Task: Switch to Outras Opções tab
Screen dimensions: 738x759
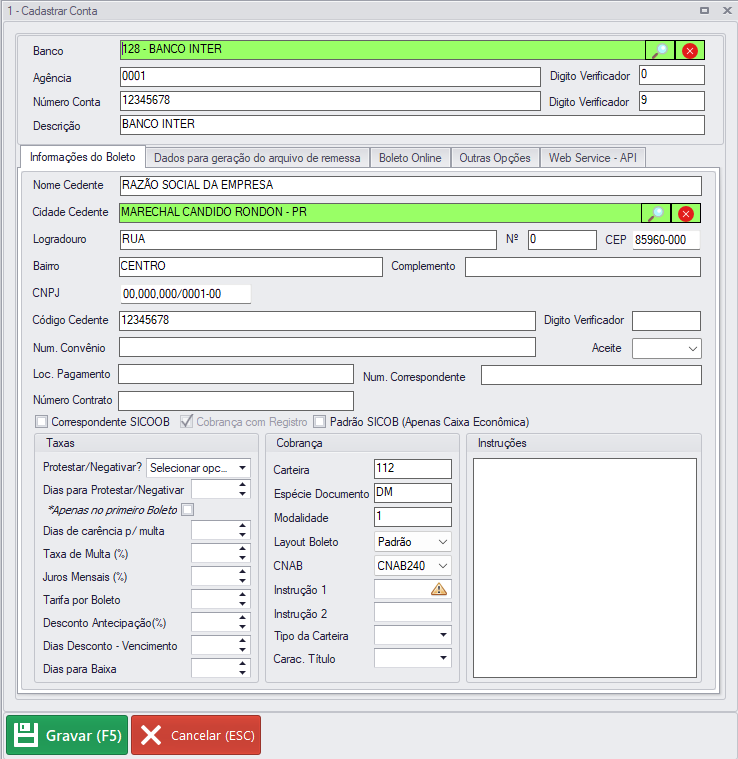Action: (x=495, y=158)
